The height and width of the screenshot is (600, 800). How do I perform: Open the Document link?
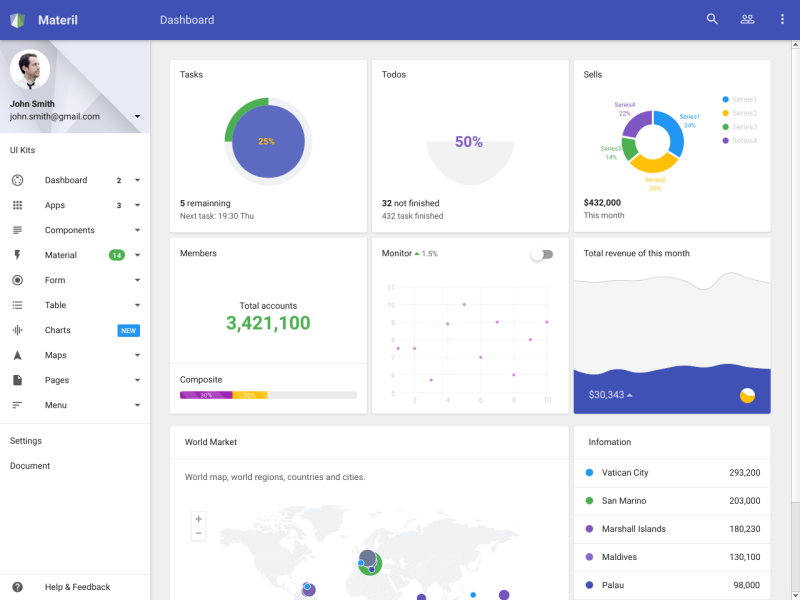[30, 466]
